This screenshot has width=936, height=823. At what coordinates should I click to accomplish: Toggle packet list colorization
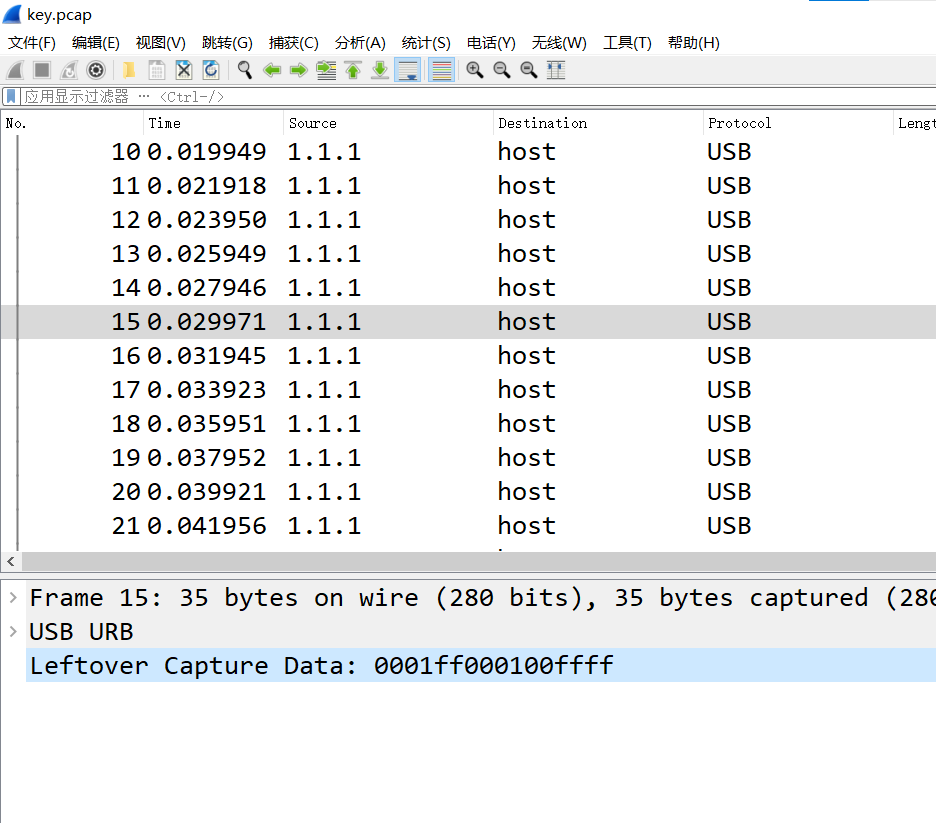pos(442,70)
